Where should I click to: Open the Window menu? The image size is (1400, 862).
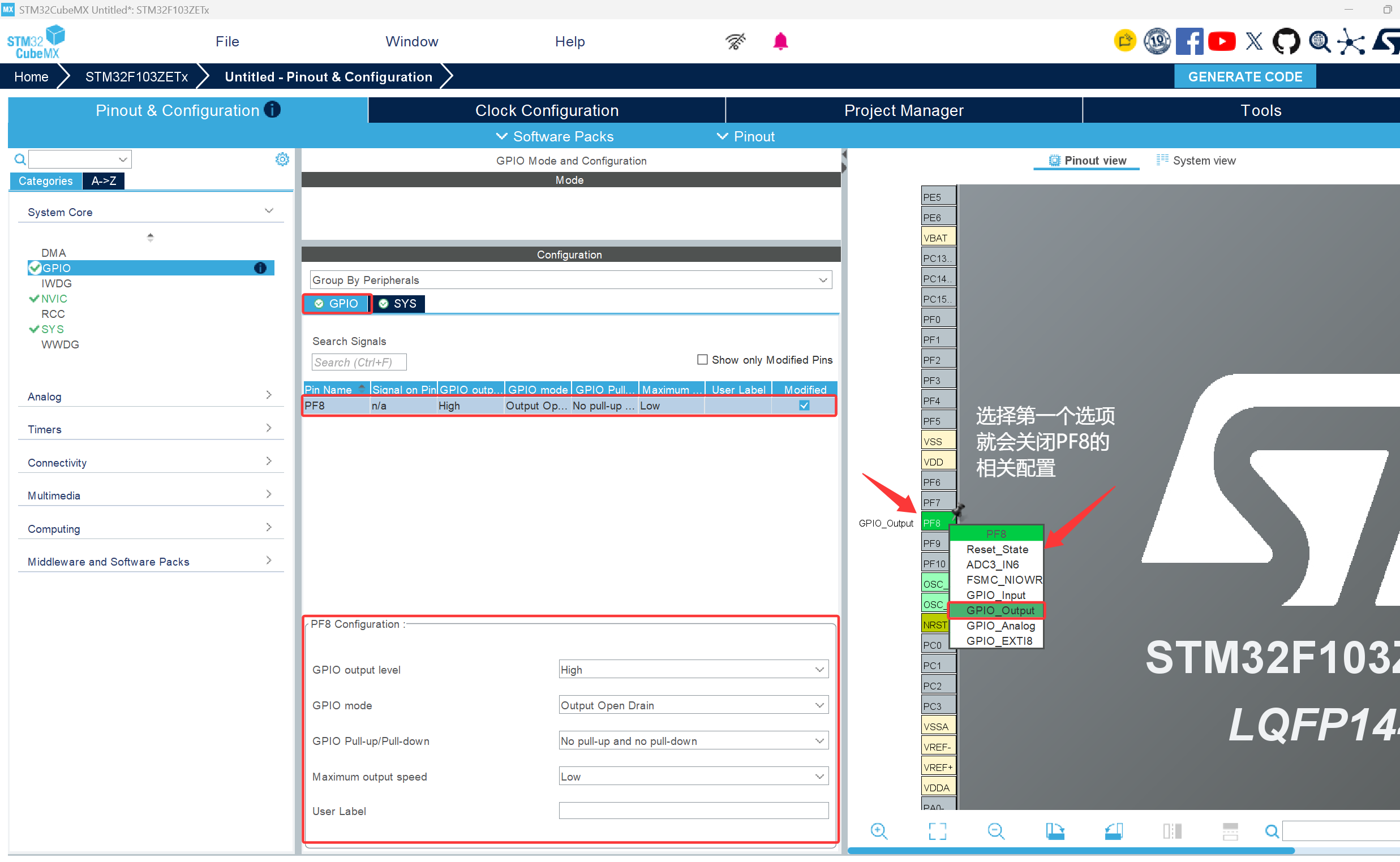411,41
